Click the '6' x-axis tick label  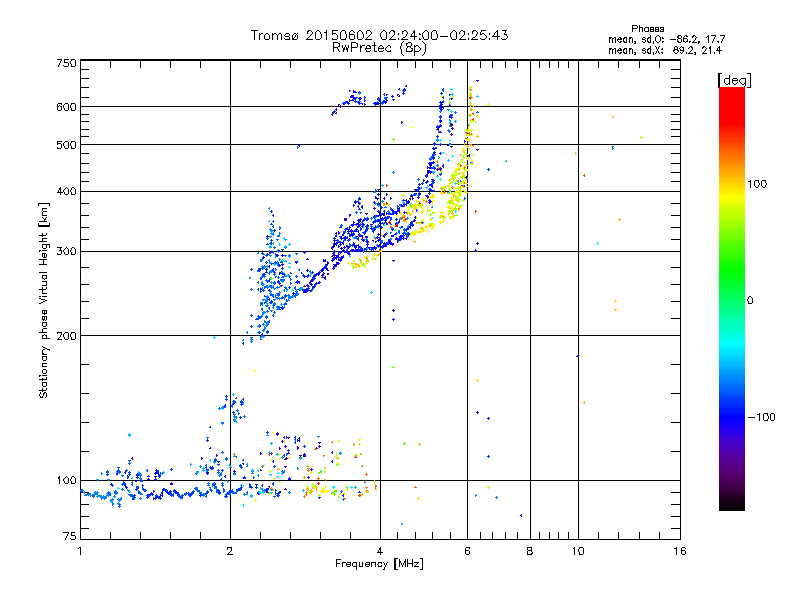coord(468,551)
